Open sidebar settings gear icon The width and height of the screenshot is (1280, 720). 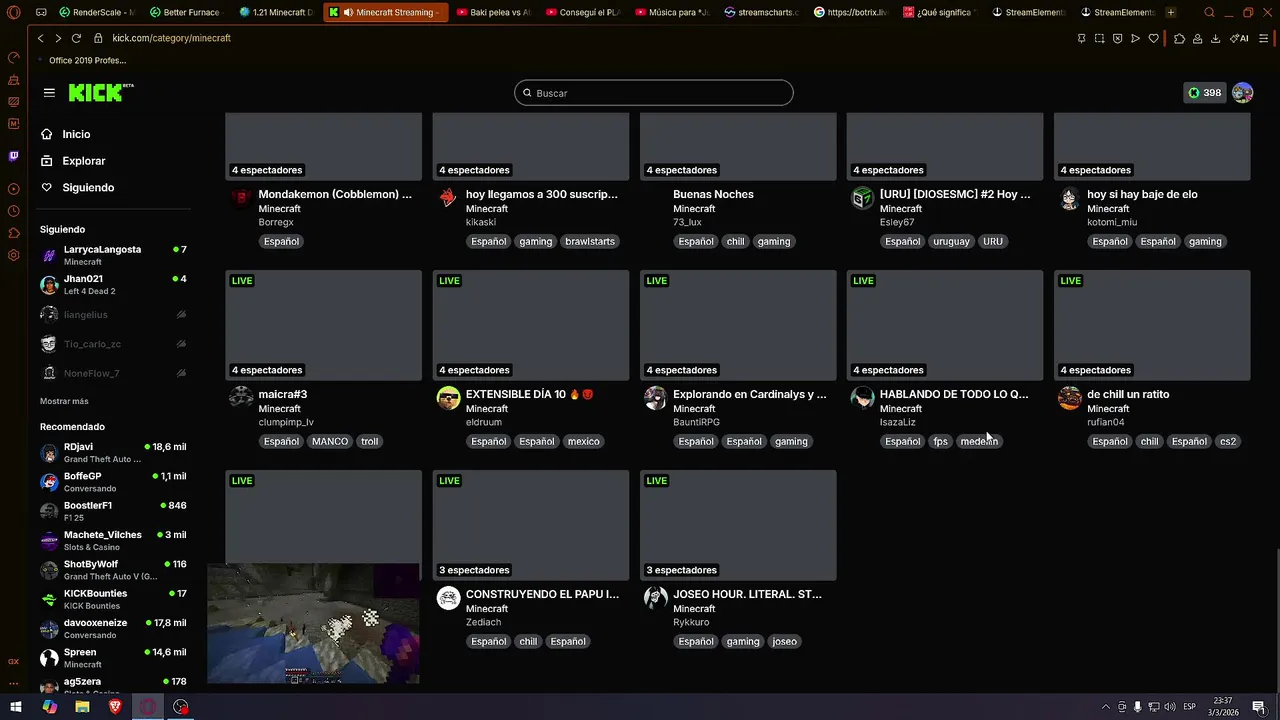13,255
